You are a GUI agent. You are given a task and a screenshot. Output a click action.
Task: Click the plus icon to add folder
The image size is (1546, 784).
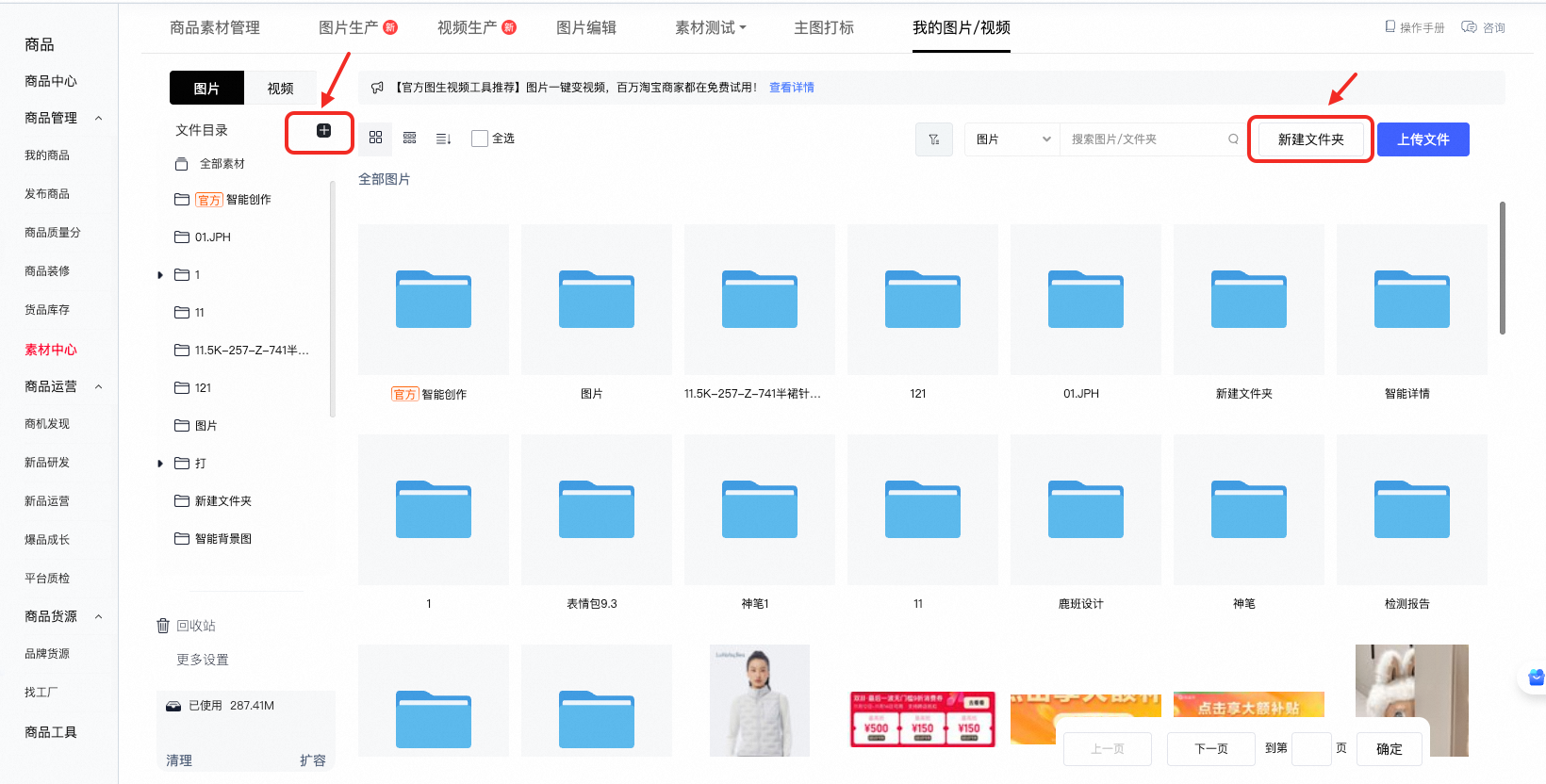point(323,131)
